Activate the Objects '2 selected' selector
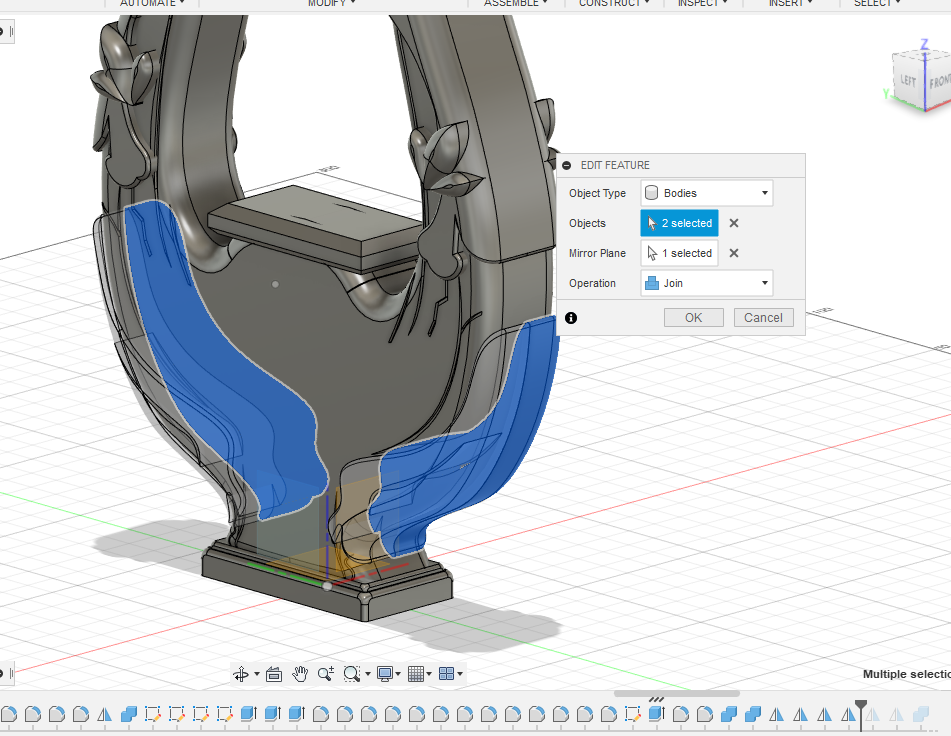This screenshot has height=736, width=951. pos(679,224)
